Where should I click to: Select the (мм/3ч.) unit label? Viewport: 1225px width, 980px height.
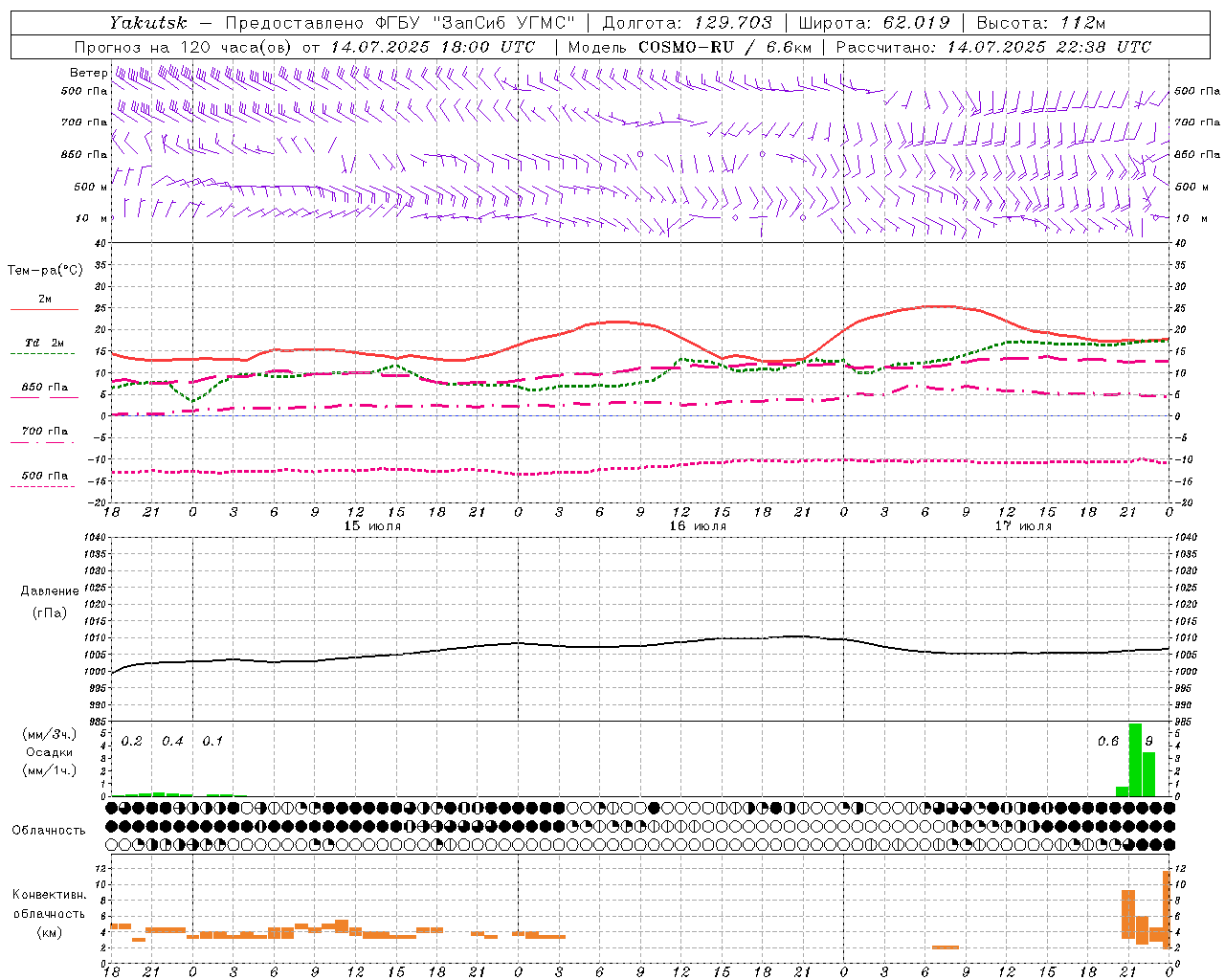point(50,734)
